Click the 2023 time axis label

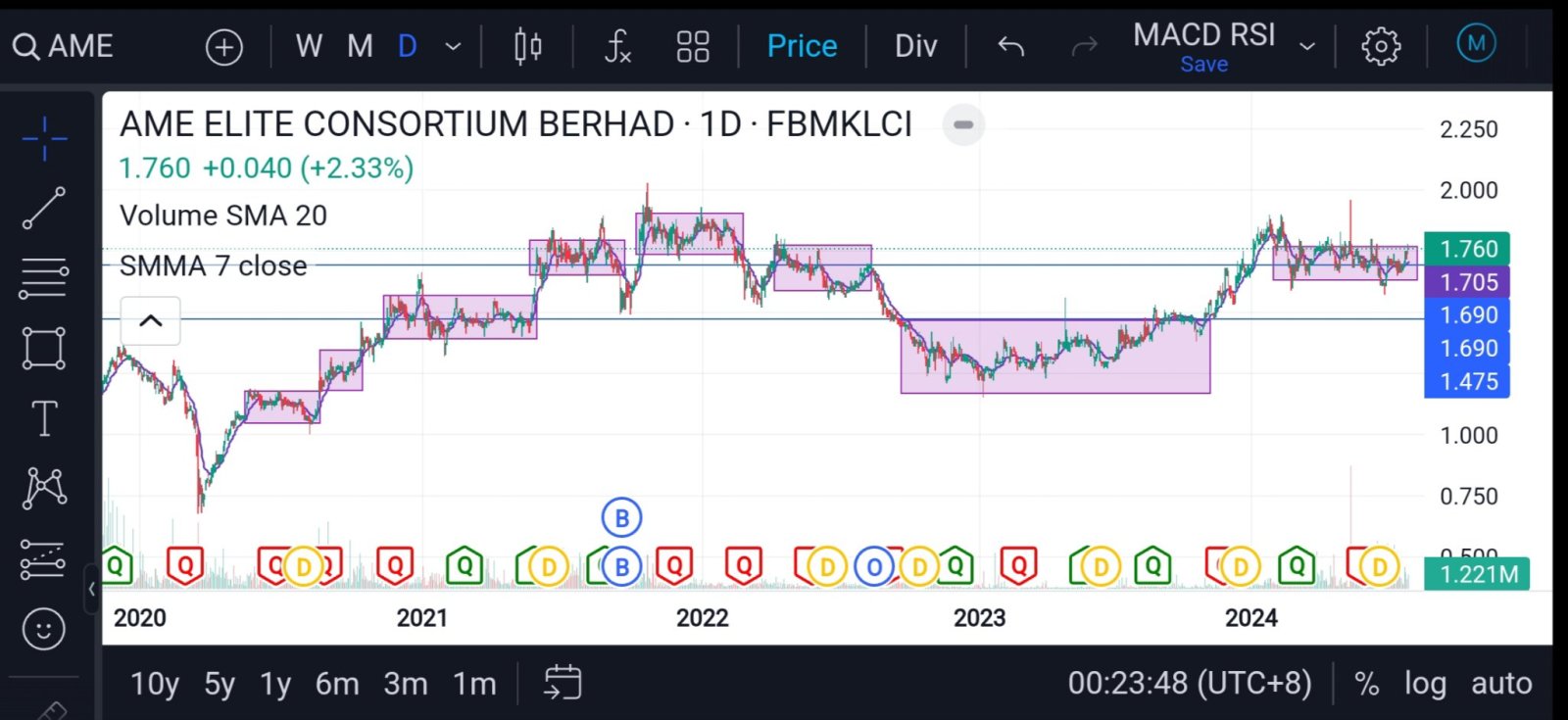(x=979, y=618)
